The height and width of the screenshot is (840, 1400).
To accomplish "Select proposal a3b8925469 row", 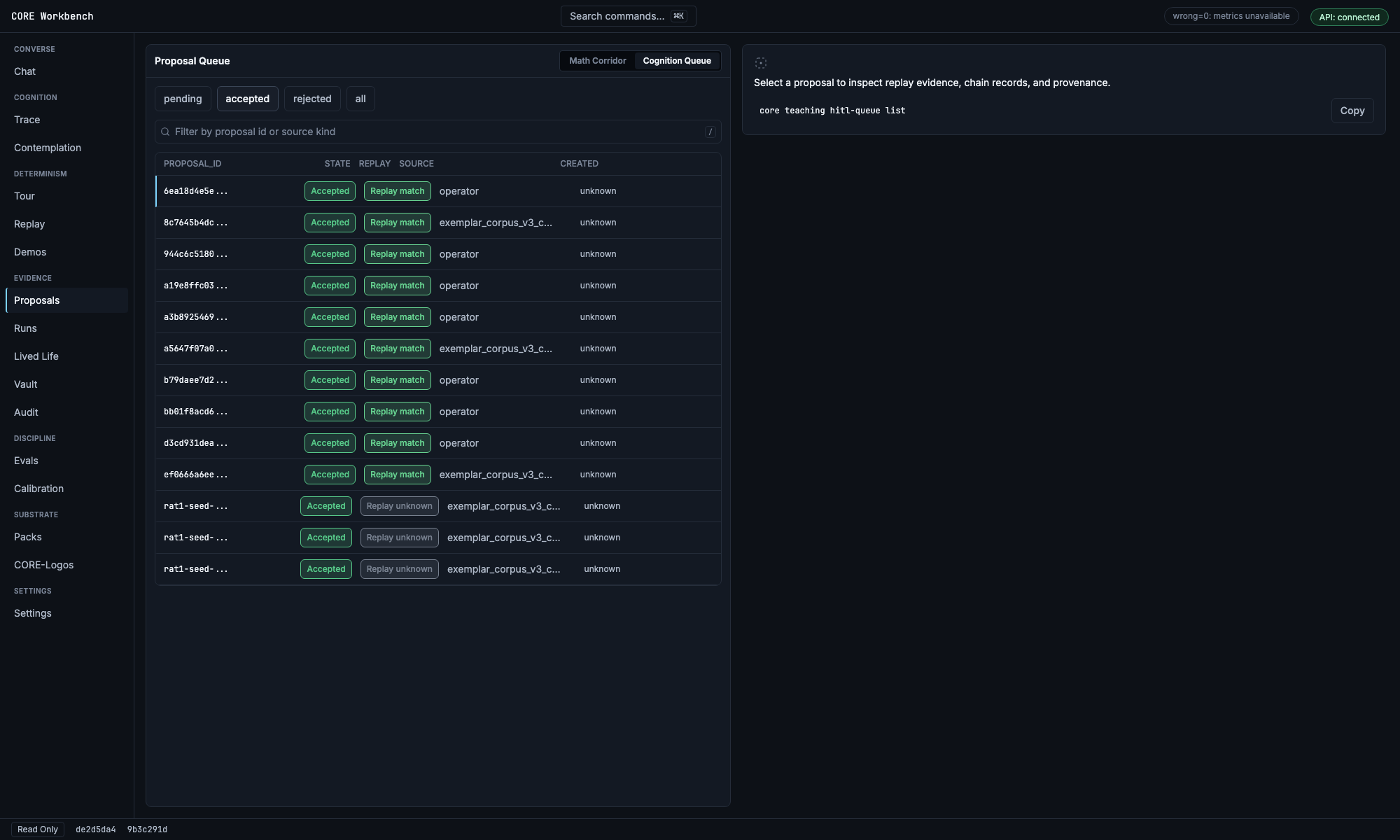I will [438, 317].
